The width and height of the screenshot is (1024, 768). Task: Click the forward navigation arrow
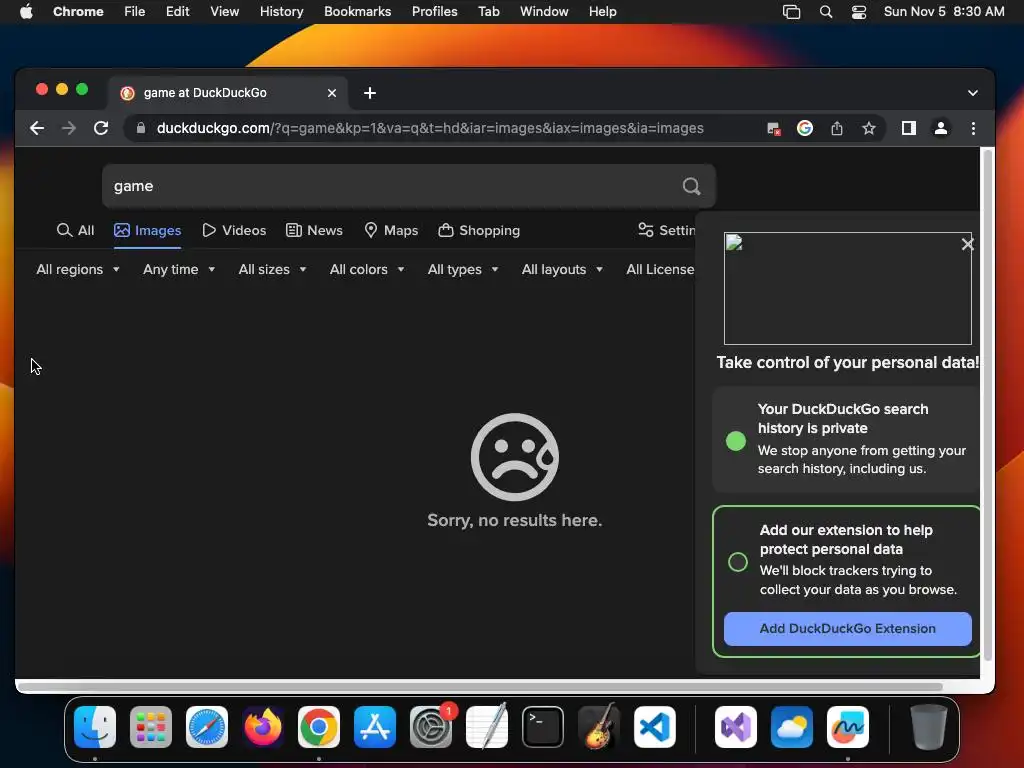click(69, 128)
